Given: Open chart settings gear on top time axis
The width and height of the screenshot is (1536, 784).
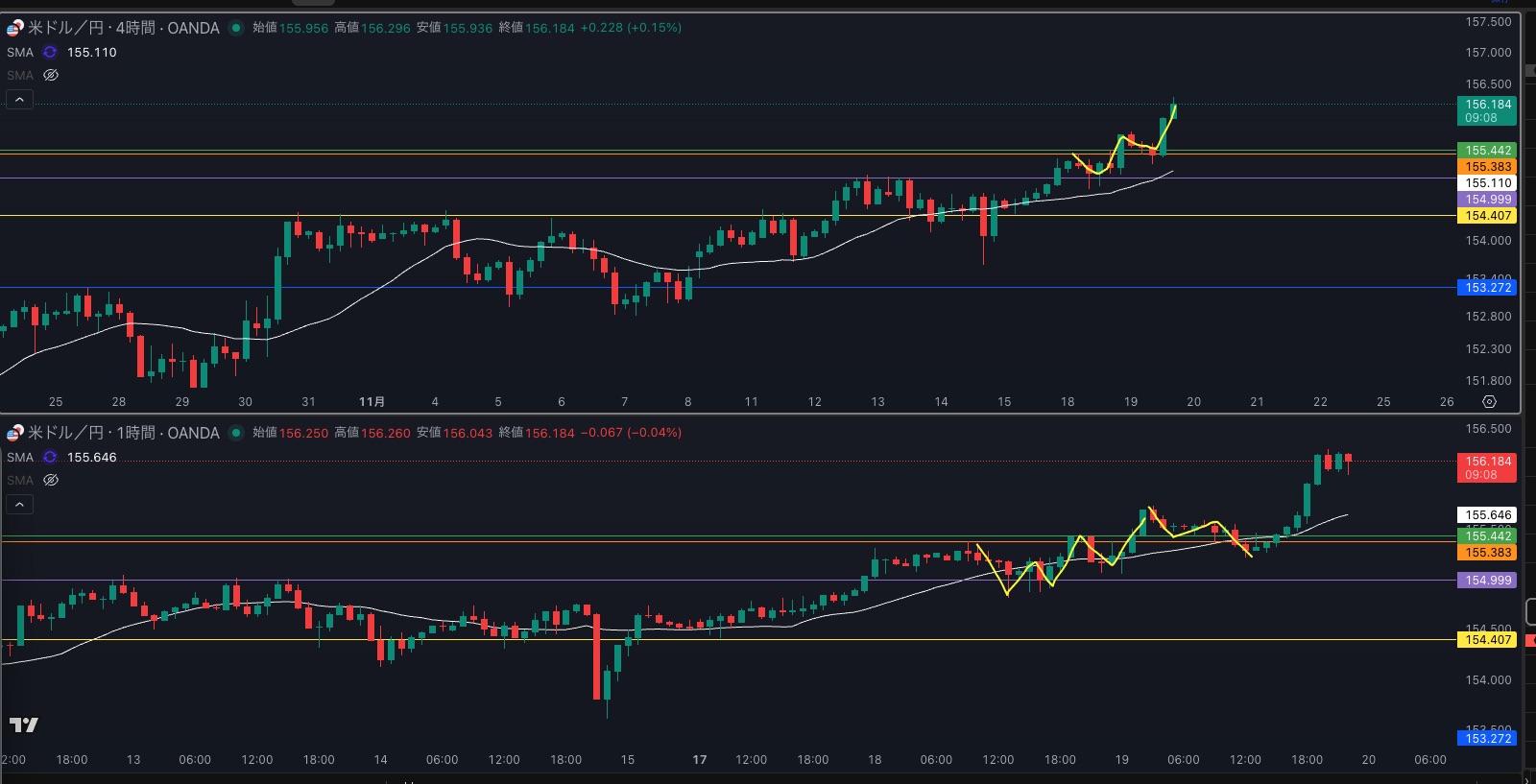Looking at the screenshot, I should click(1489, 401).
